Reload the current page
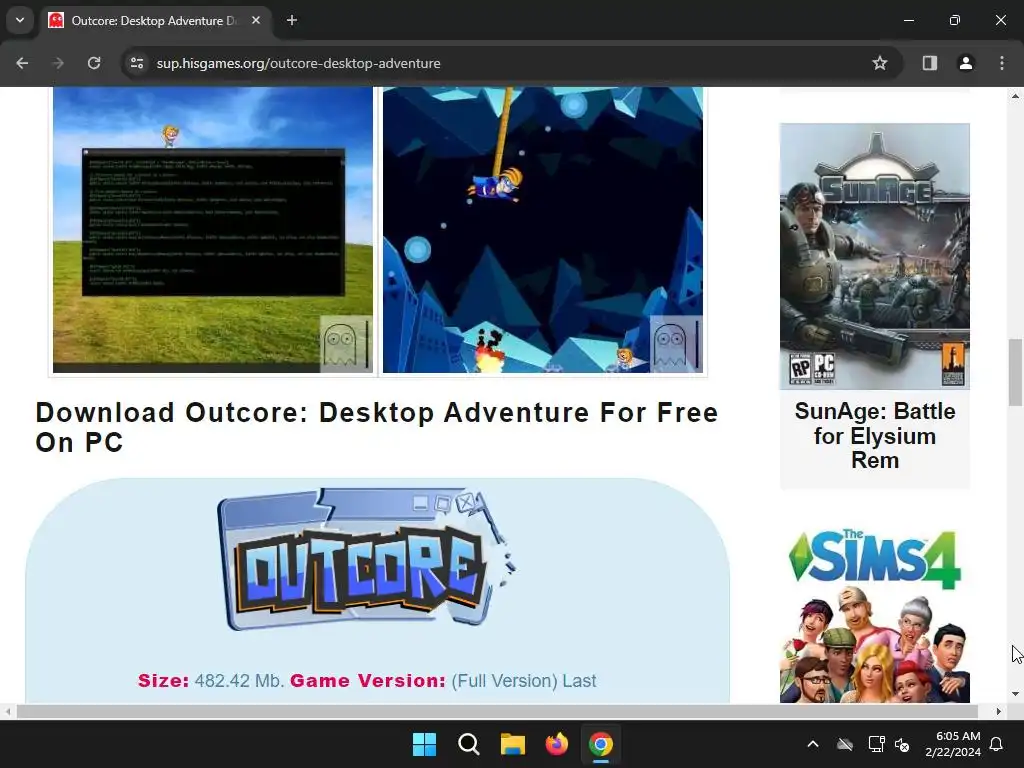This screenshot has height=768, width=1024. 94,63
